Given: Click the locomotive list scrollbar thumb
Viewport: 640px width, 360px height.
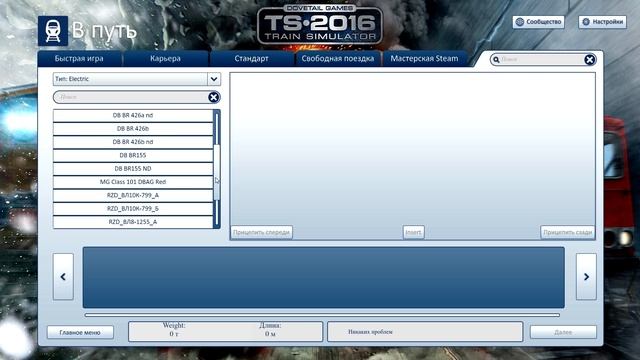Looking at the screenshot, I should (217, 172).
